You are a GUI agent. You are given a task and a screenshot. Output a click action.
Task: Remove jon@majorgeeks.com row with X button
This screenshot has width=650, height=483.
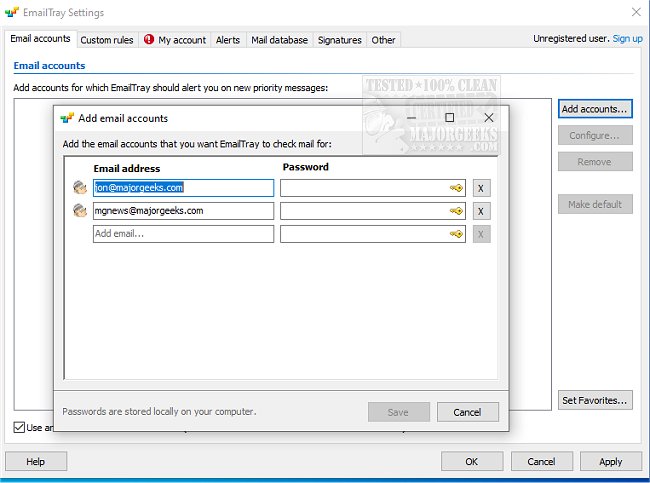point(481,188)
